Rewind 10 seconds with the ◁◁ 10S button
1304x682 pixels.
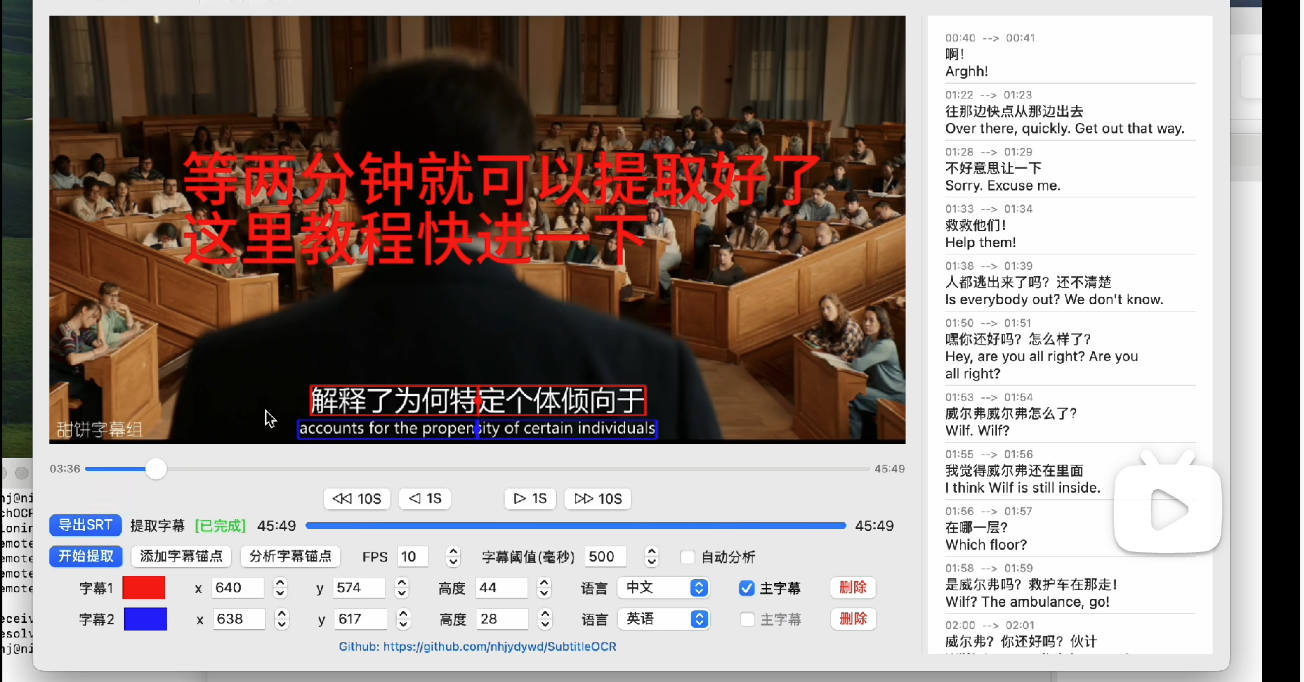point(357,498)
